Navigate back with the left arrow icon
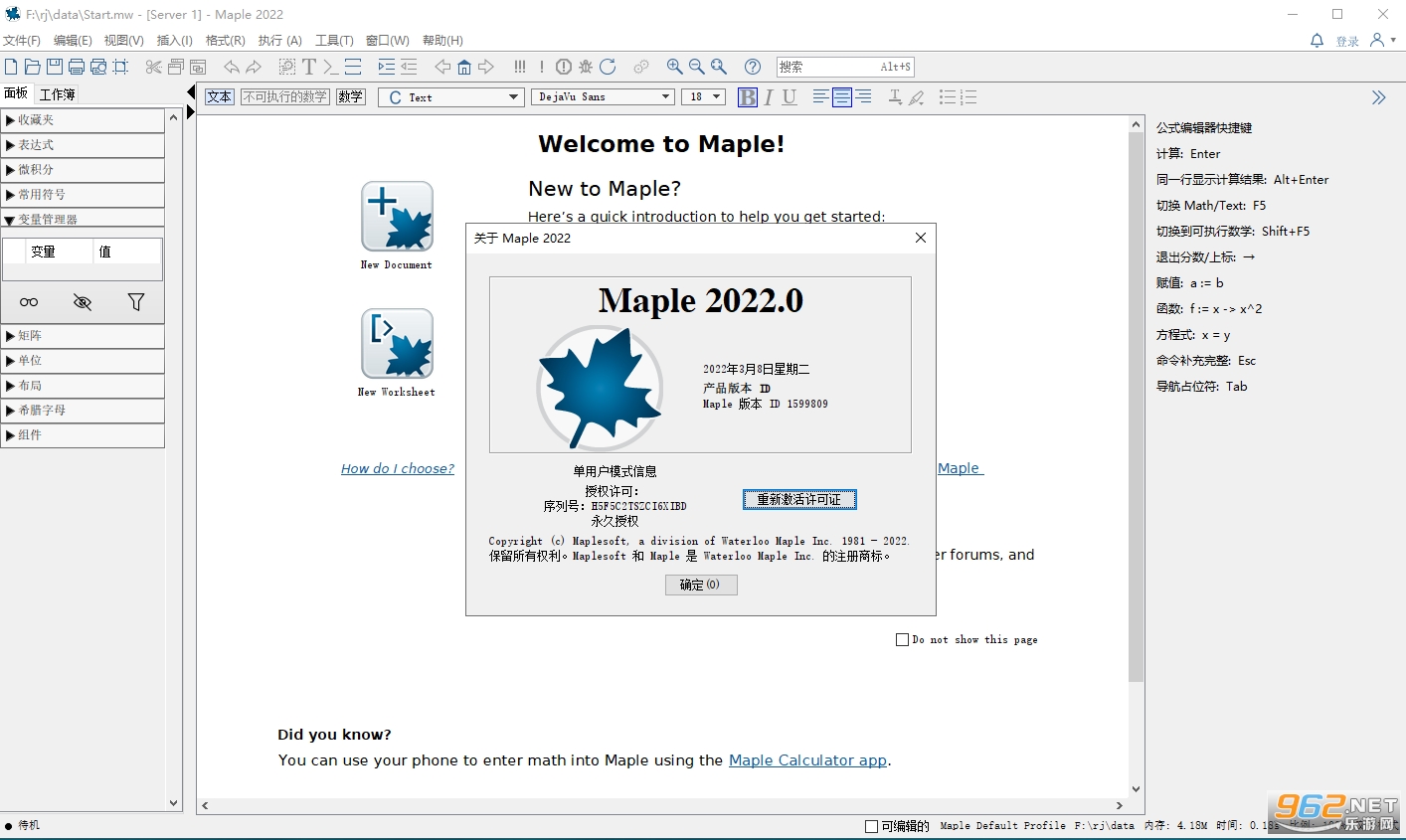This screenshot has height=840, width=1406. click(442, 67)
